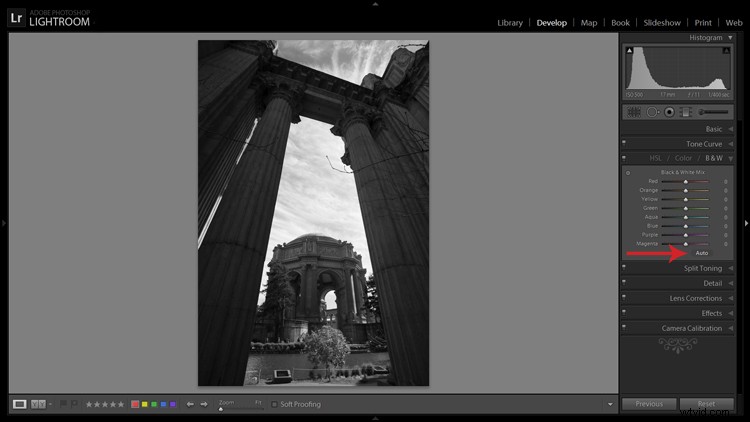Expand the Effects panel
The height and width of the screenshot is (422, 750).
[730, 313]
